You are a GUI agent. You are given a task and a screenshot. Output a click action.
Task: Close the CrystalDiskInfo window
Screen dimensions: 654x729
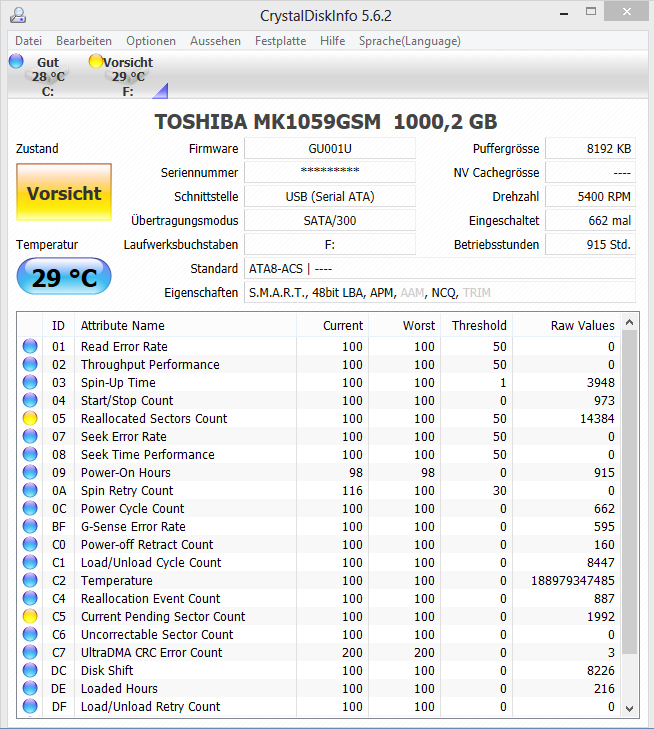[627, 12]
